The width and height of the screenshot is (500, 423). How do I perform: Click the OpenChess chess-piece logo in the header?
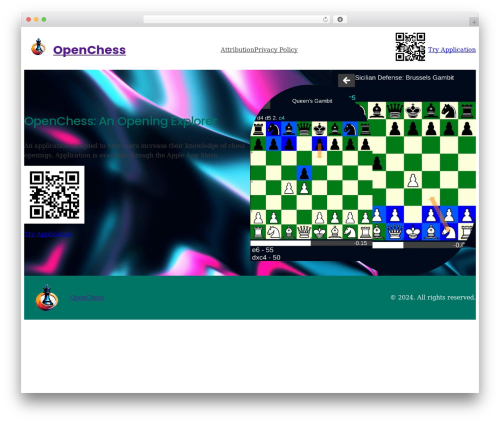pos(38,47)
